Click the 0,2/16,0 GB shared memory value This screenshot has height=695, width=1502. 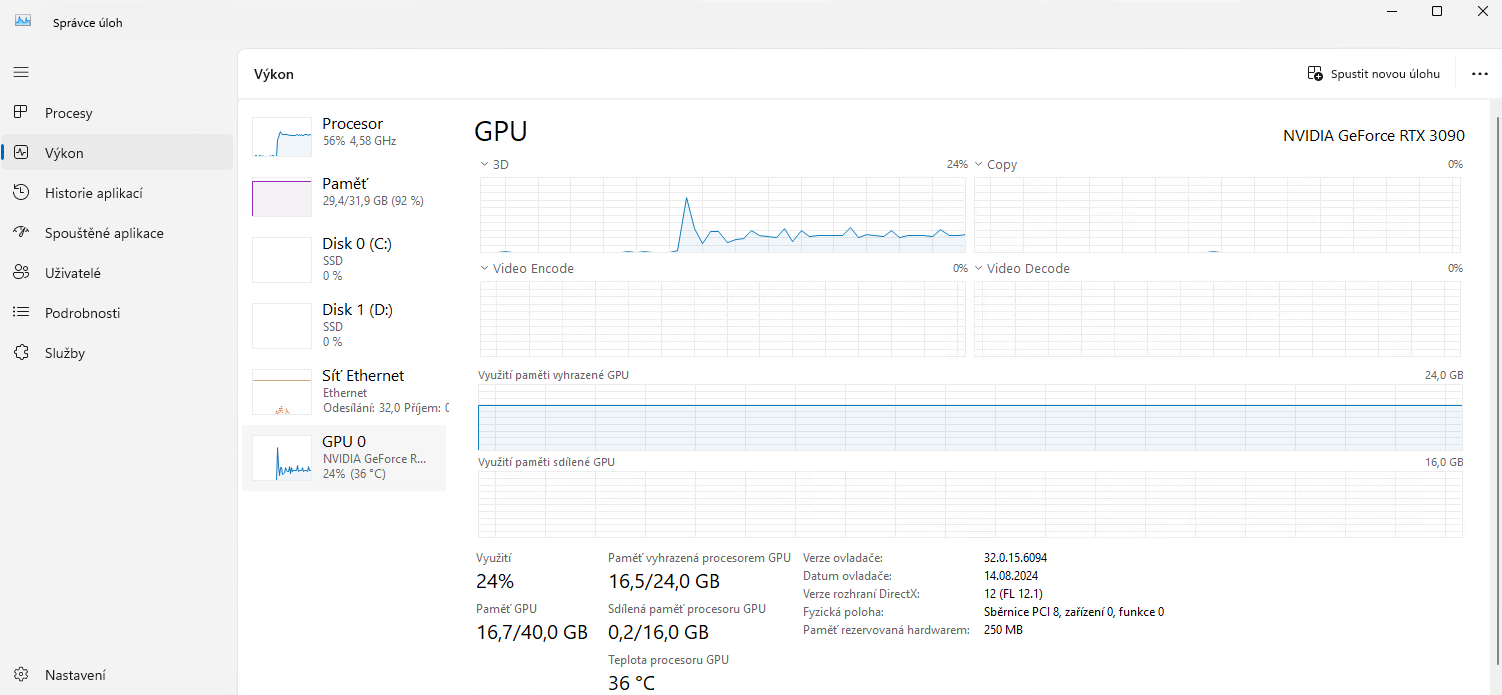click(x=658, y=632)
